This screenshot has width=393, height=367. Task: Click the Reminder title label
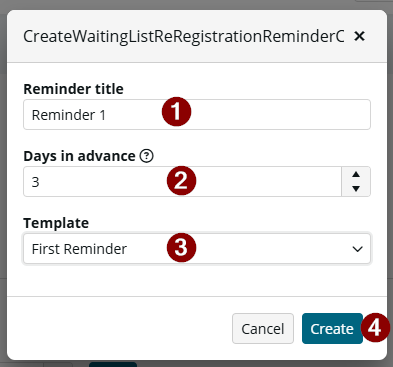click(73, 89)
